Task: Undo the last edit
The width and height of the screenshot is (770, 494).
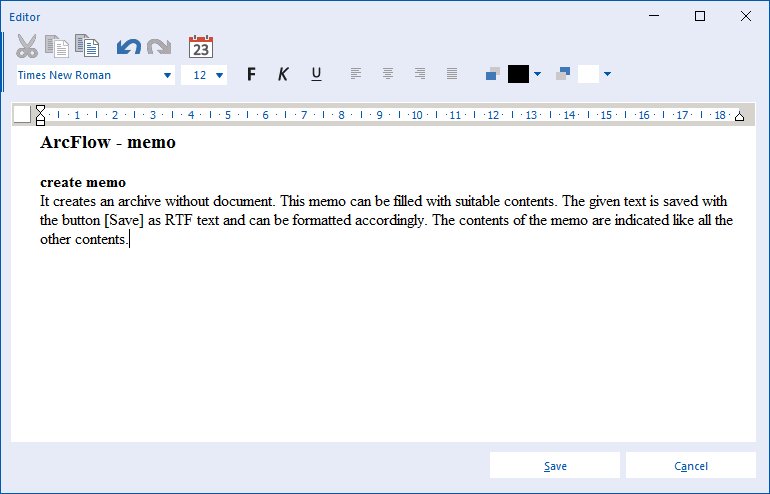Action: coord(129,47)
